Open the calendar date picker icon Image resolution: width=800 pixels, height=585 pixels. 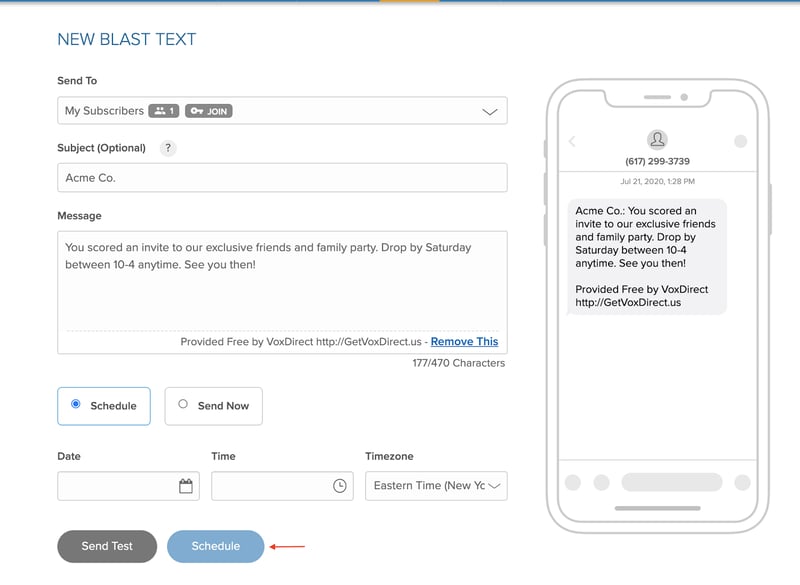coord(186,486)
